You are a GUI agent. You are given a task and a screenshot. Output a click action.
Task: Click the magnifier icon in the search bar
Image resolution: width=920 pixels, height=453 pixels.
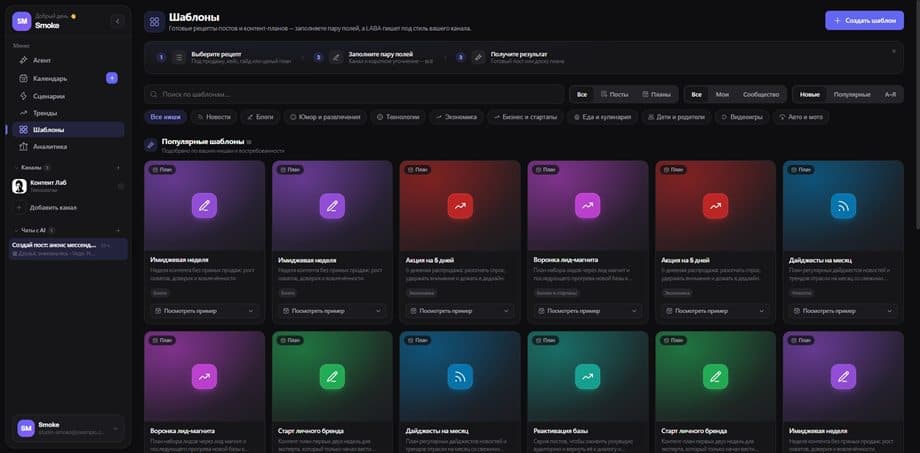point(154,94)
